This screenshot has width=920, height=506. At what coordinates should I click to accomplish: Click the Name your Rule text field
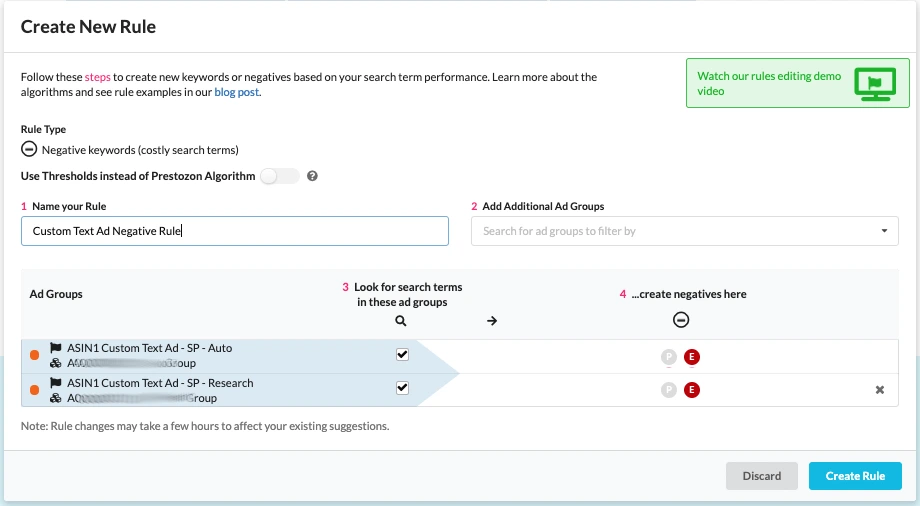click(x=235, y=231)
